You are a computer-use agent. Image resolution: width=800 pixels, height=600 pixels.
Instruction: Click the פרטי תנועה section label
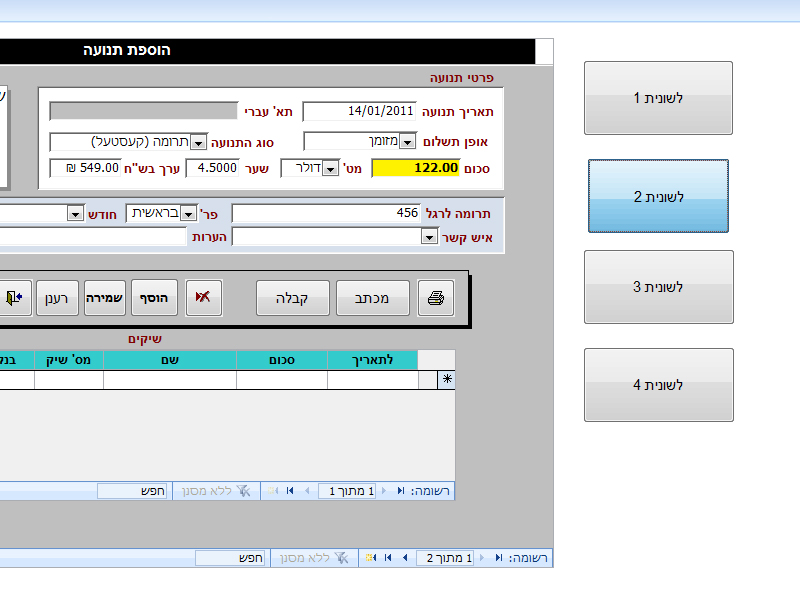462,78
